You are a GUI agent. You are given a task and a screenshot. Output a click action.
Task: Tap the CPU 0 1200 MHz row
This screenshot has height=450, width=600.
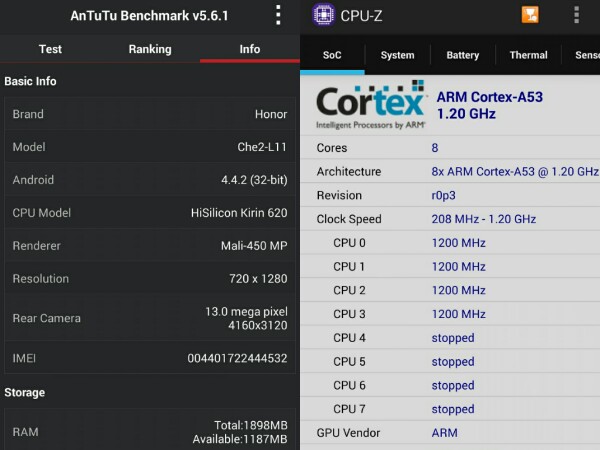tap(450, 243)
